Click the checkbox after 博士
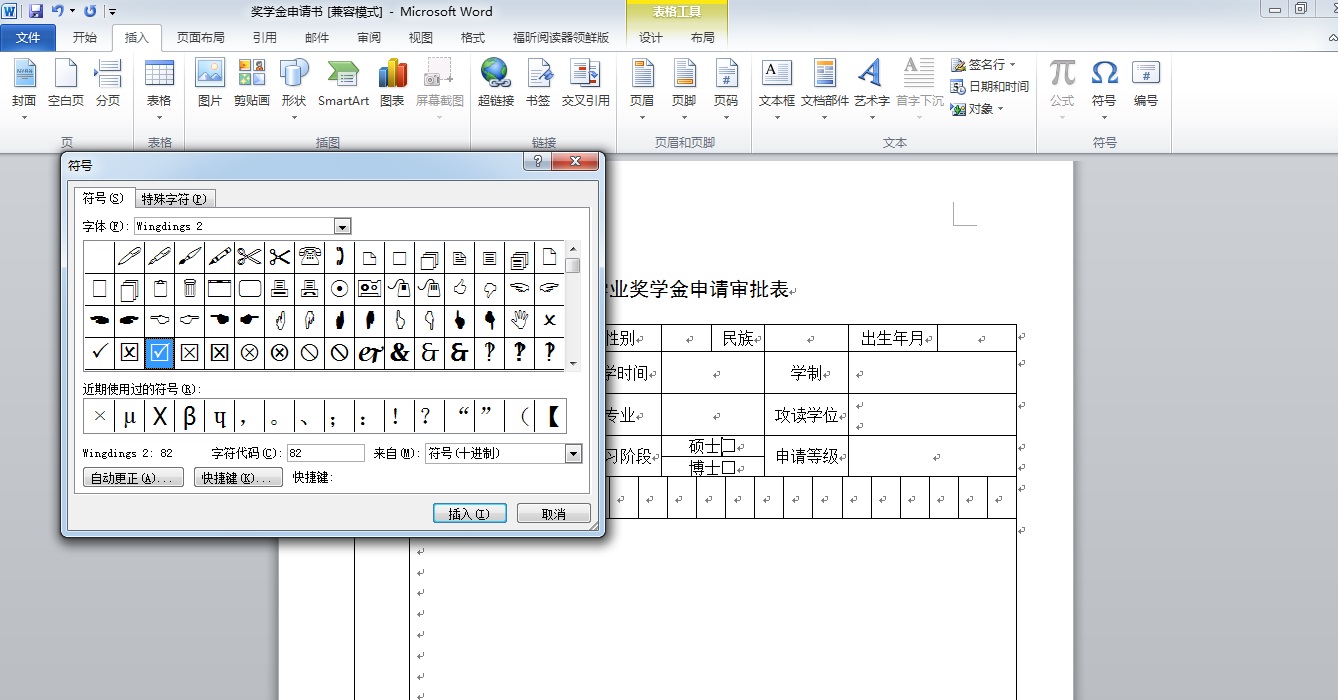This screenshot has height=700, width=1338. point(728,467)
